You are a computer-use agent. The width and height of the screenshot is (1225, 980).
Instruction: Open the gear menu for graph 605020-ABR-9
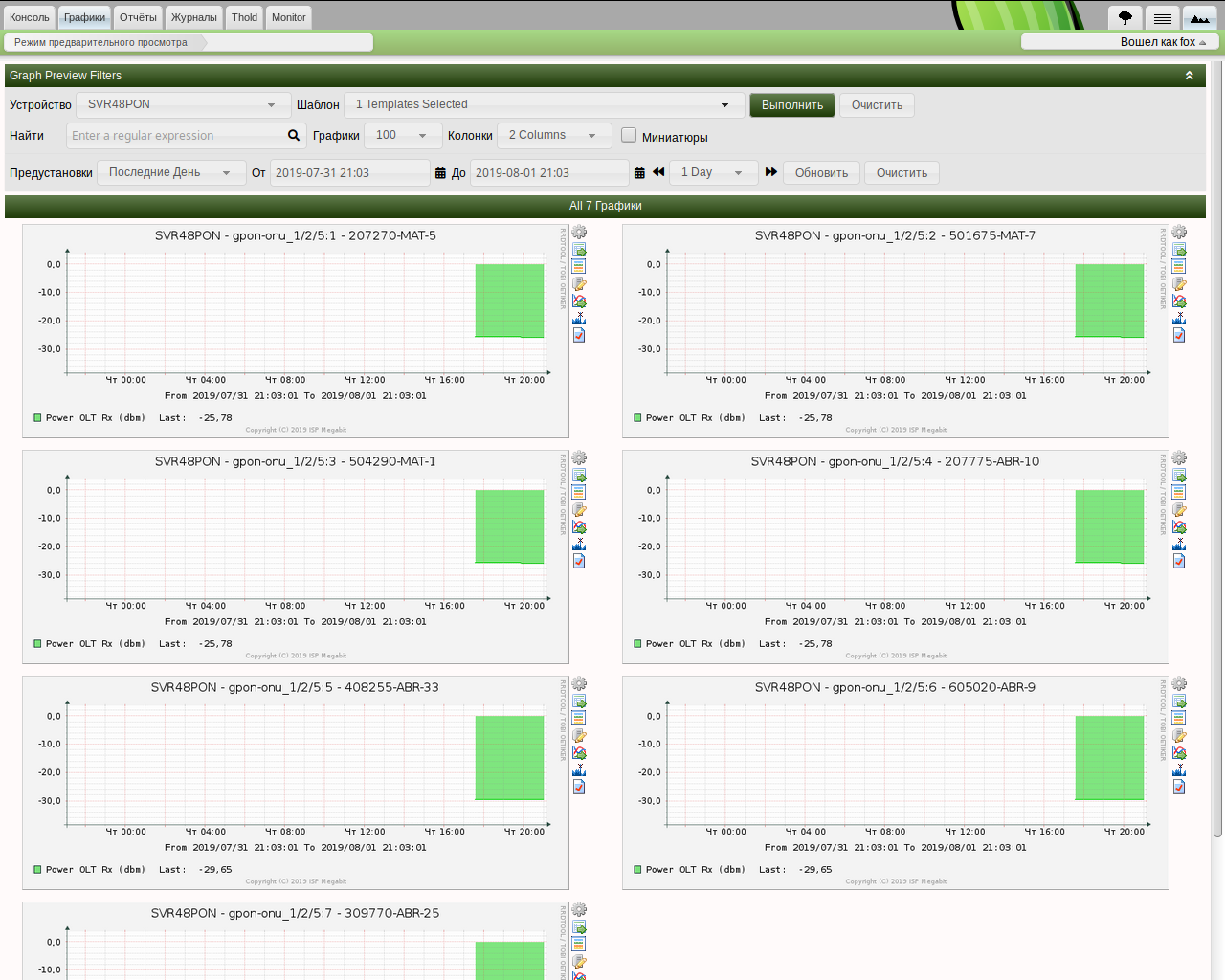[1179, 683]
